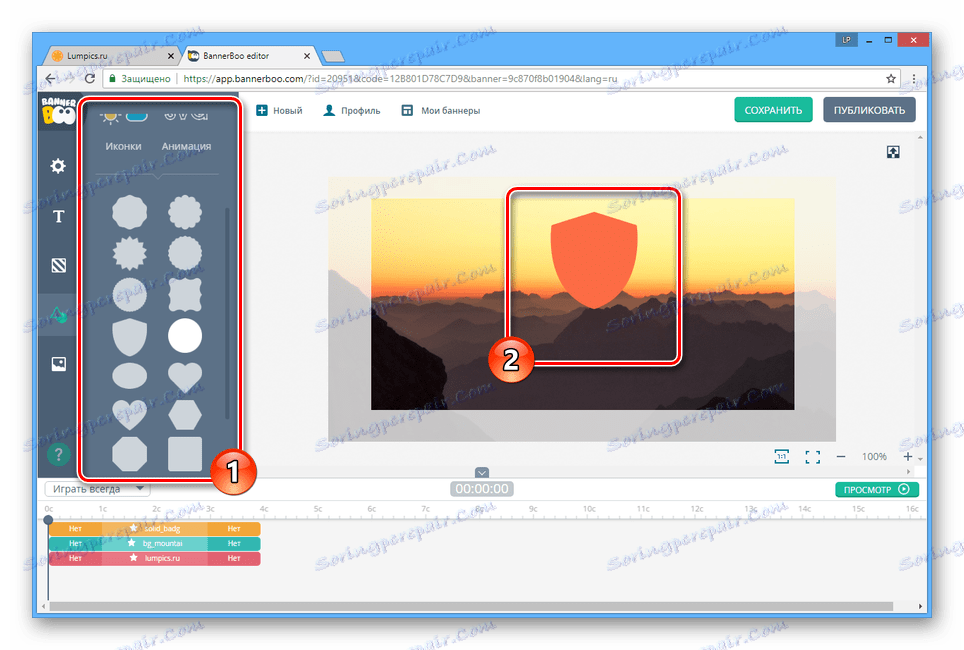Viewport: 964px width, 650px height.
Task: Zoom out with the minus icon
Action: pos(841,457)
